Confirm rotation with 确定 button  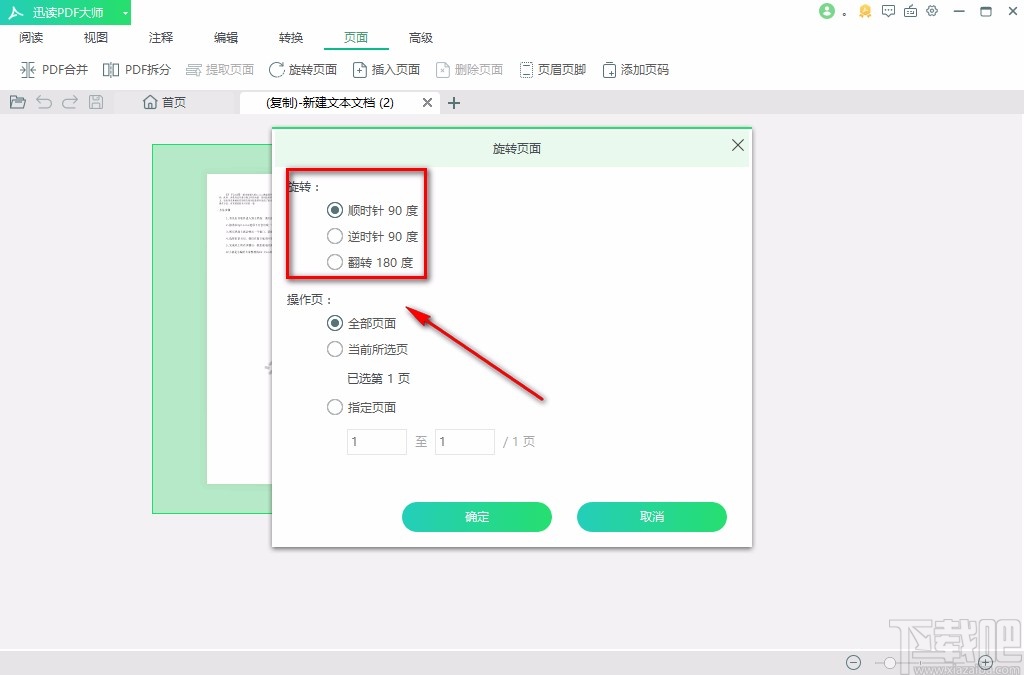tap(477, 517)
